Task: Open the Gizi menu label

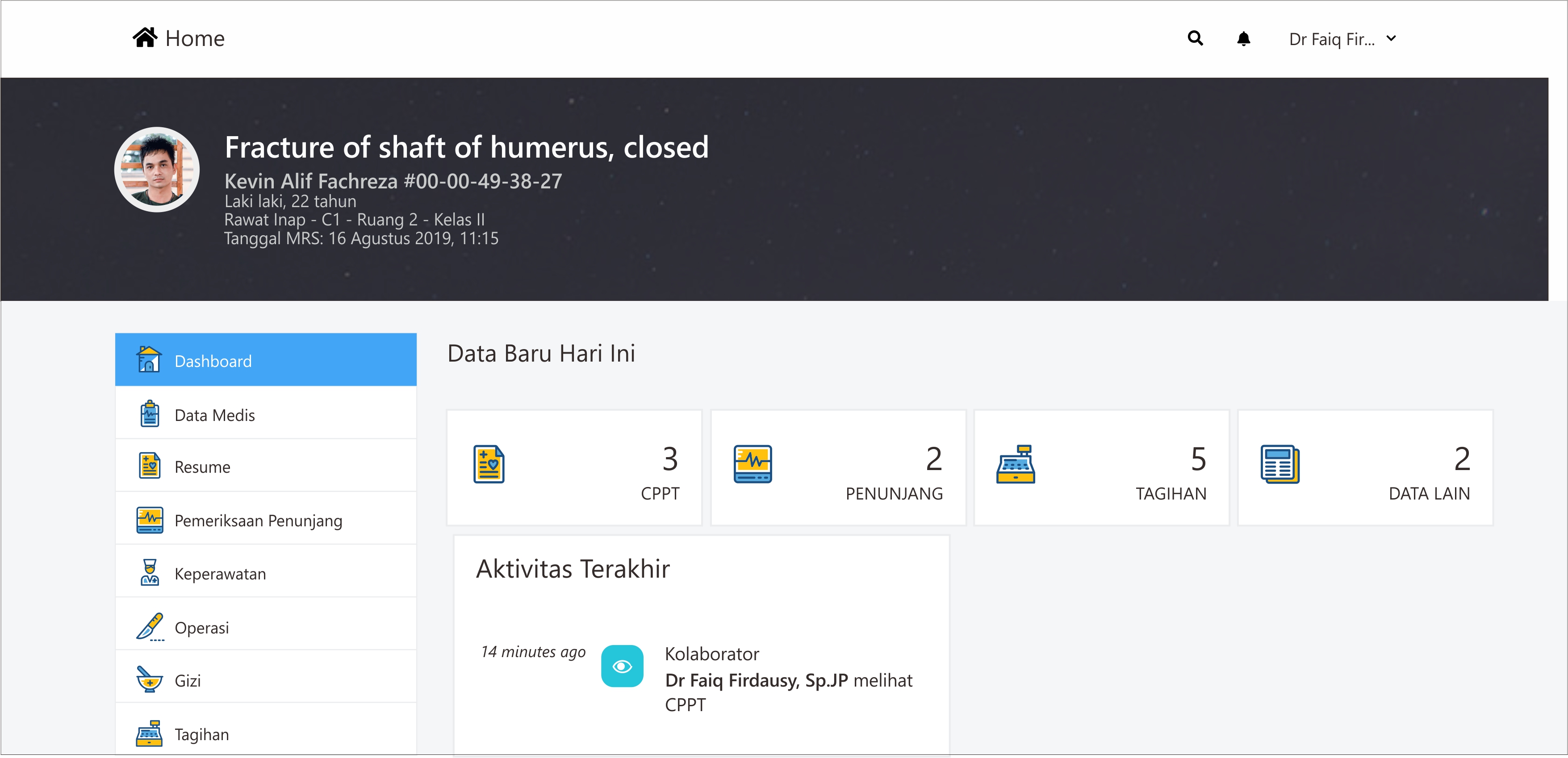Action: pos(188,681)
